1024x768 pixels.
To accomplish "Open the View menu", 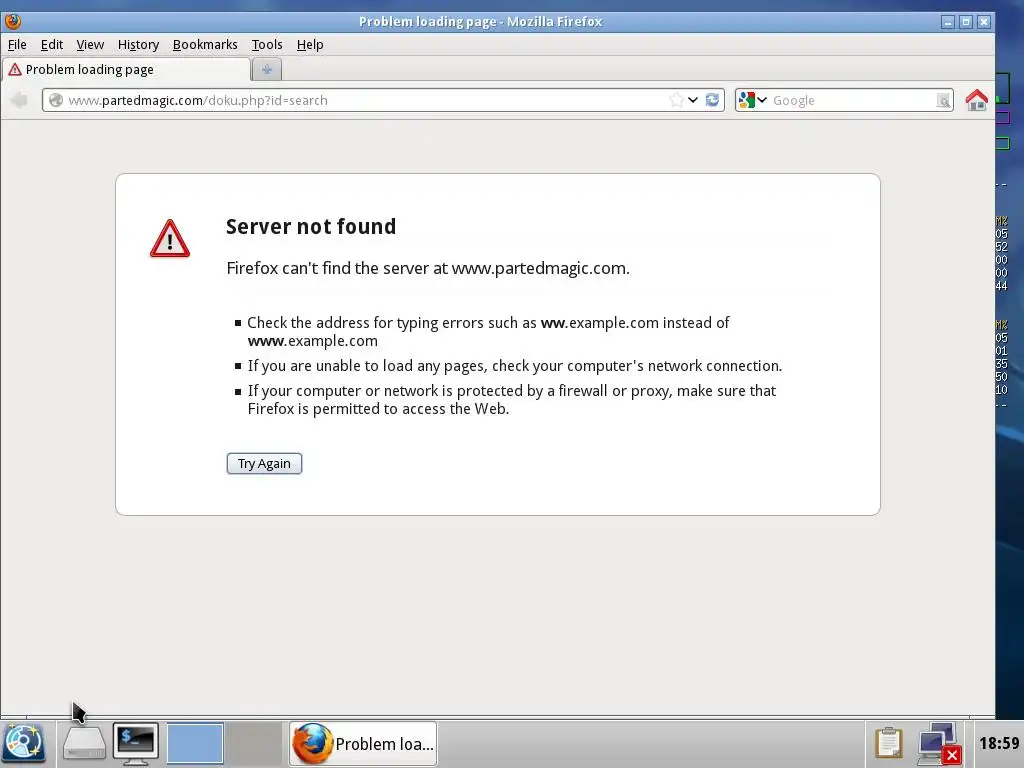I will pyautogui.click(x=90, y=44).
